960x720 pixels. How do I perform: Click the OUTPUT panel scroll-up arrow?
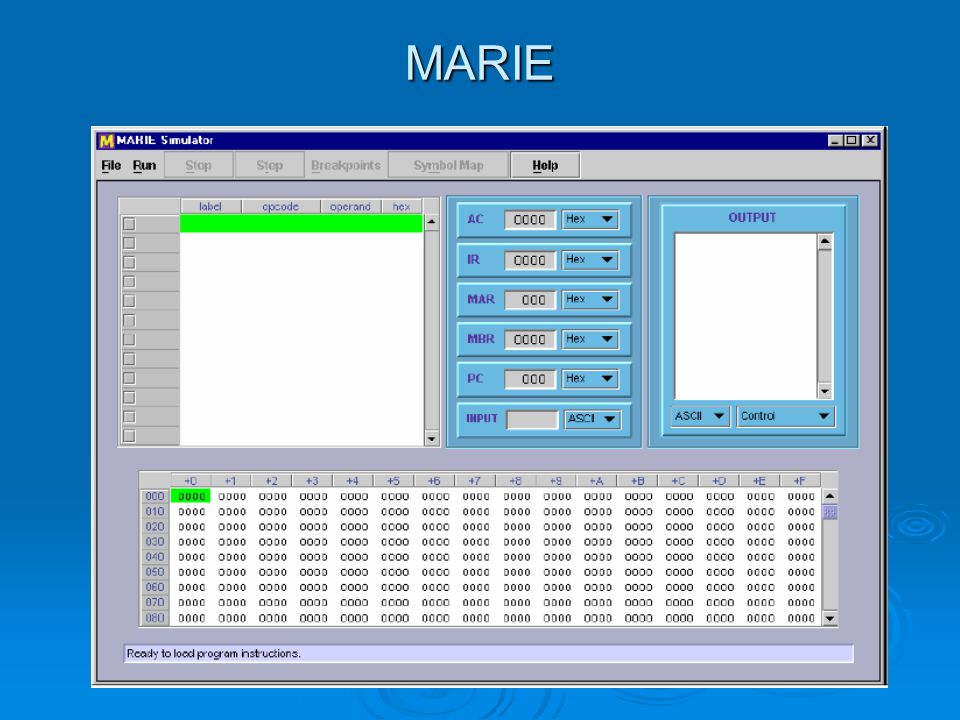(x=825, y=241)
